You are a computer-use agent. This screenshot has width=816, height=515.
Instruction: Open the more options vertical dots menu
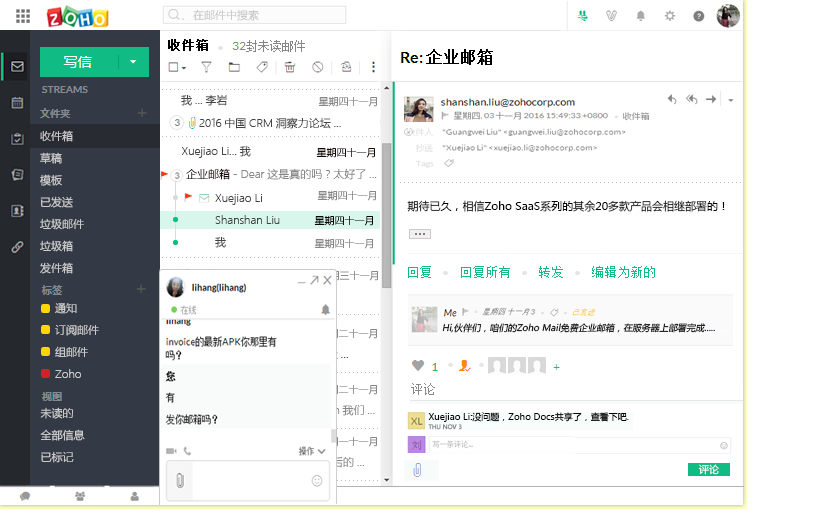click(373, 67)
